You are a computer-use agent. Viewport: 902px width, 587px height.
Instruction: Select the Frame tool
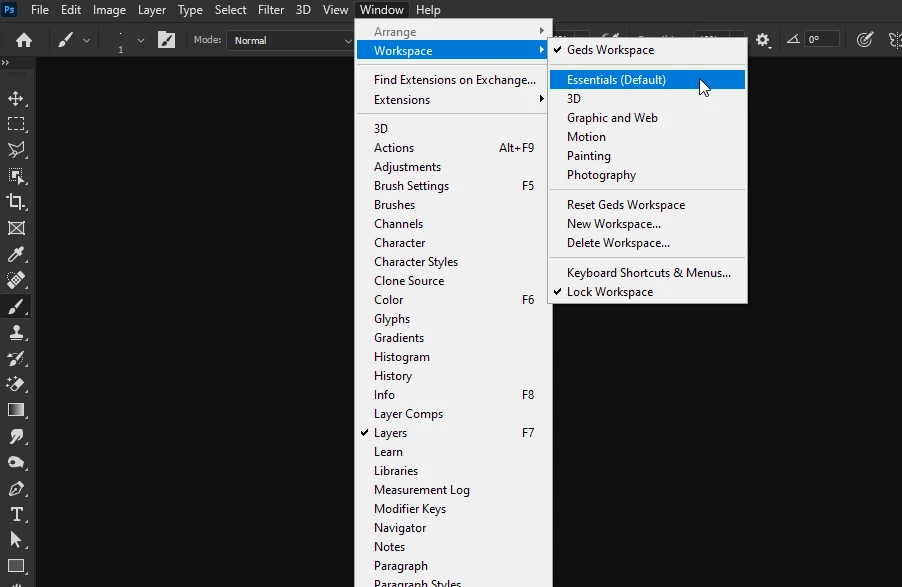16,228
